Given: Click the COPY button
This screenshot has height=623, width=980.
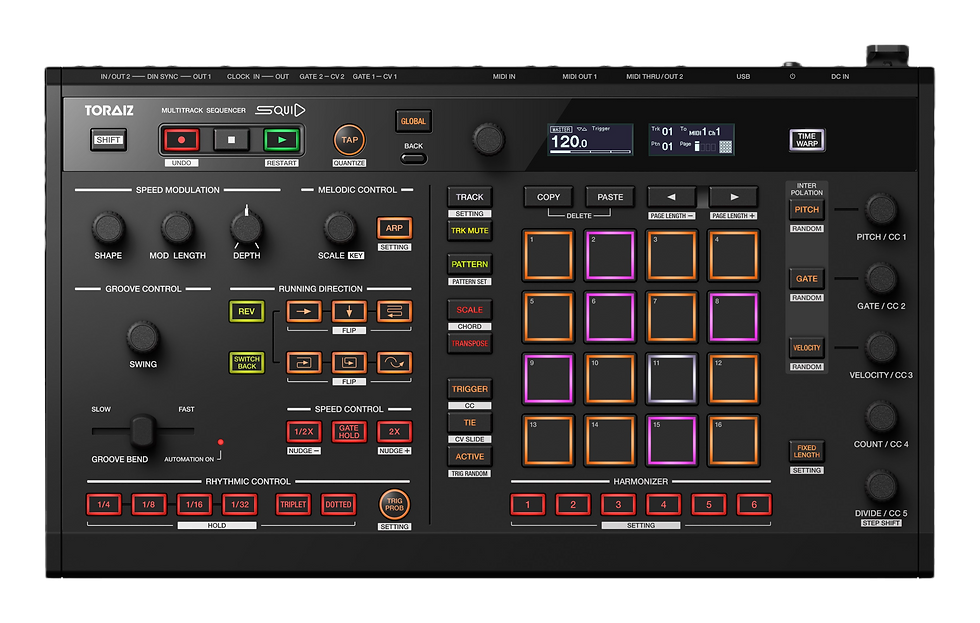Looking at the screenshot, I should click(x=548, y=197).
